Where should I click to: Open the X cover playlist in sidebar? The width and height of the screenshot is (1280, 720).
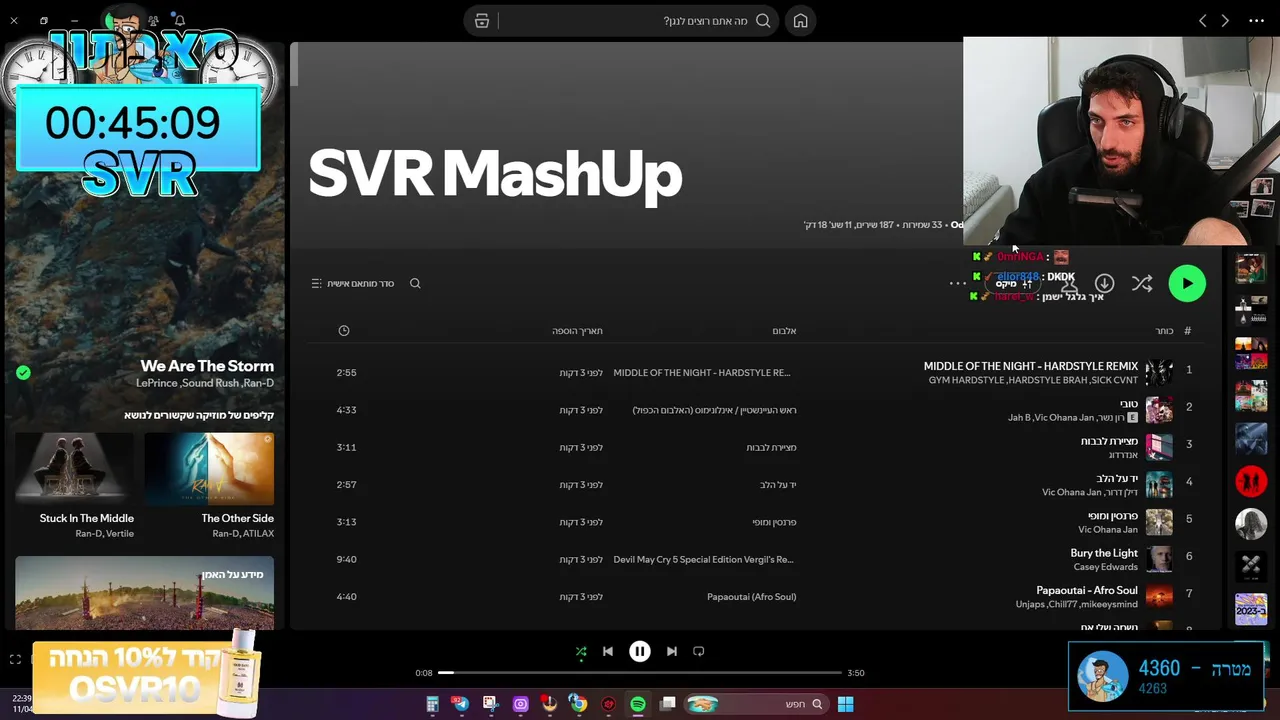[x=1250, y=567]
